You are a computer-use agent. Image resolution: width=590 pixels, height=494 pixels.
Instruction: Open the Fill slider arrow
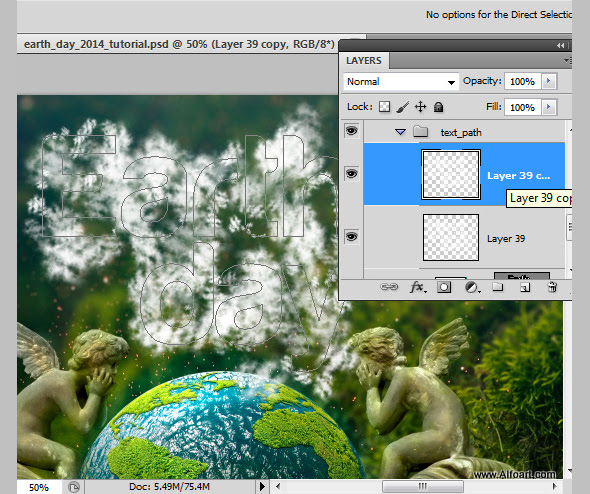tap(549, 107)
